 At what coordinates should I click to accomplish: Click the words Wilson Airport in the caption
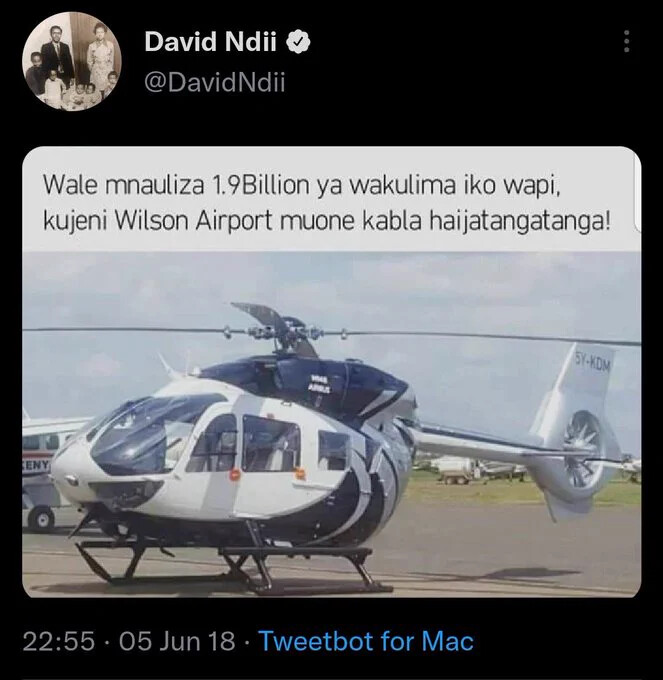pyautogui.click(x=193, y=221)
